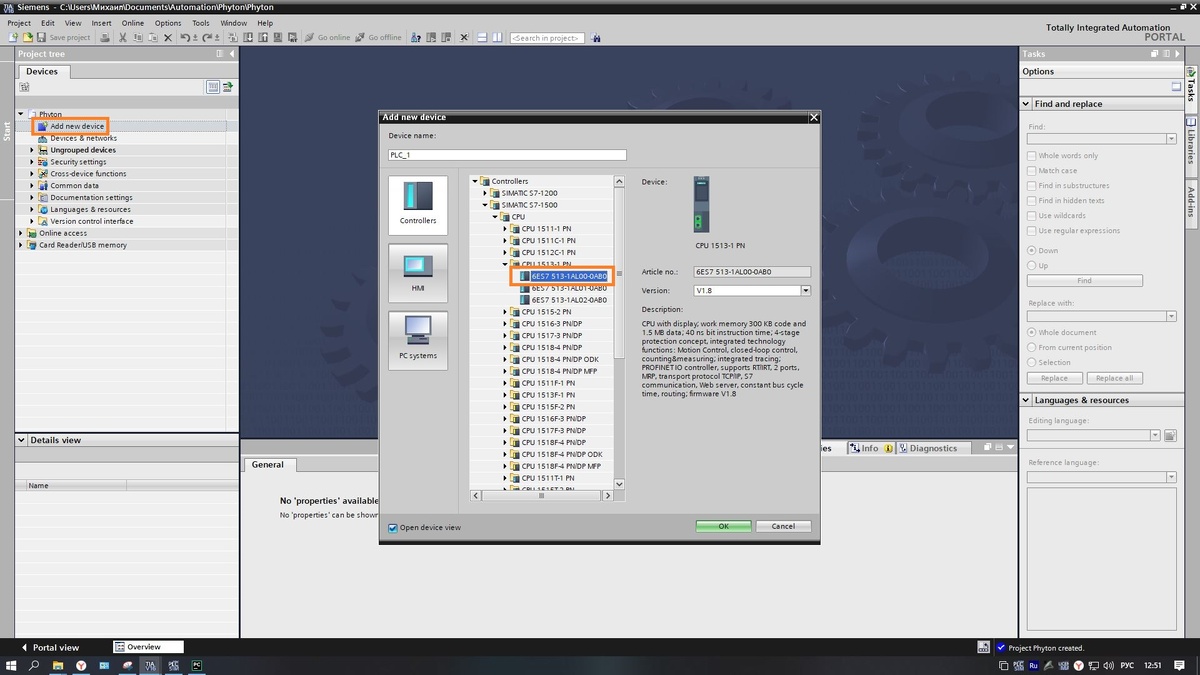Open the Version dropdown showing V1.8

point(806,290)
